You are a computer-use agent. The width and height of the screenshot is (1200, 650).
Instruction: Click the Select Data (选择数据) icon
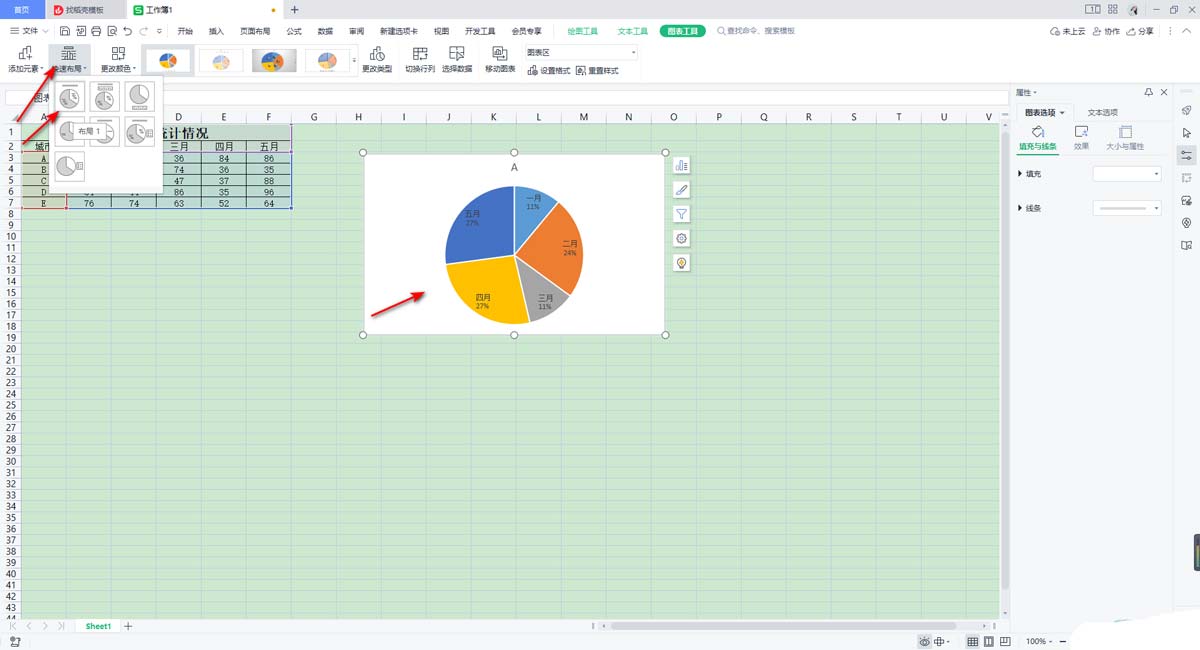point(457,53)
